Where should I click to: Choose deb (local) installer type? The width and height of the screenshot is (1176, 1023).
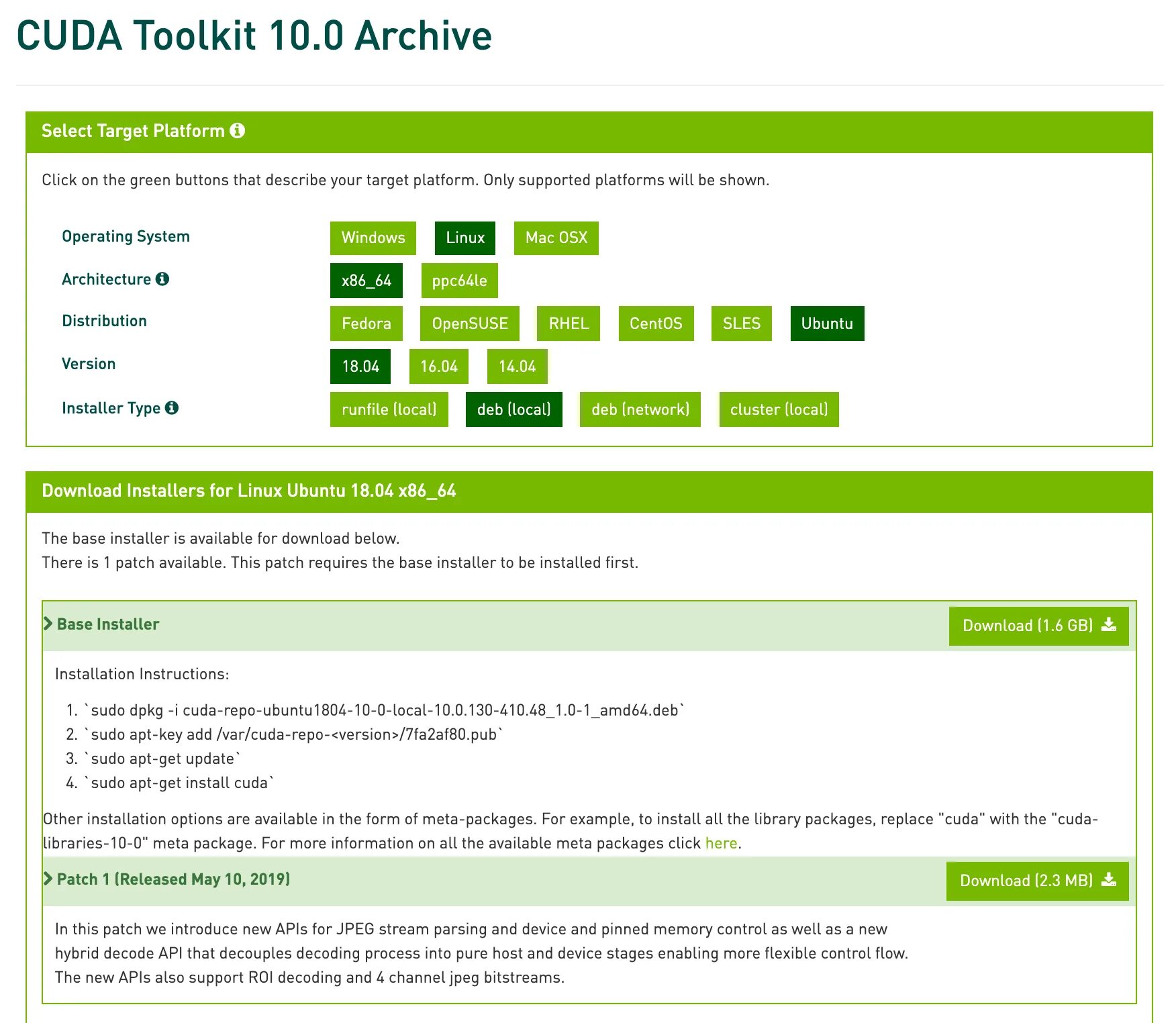pyautogui.click(x=514, y=409)
